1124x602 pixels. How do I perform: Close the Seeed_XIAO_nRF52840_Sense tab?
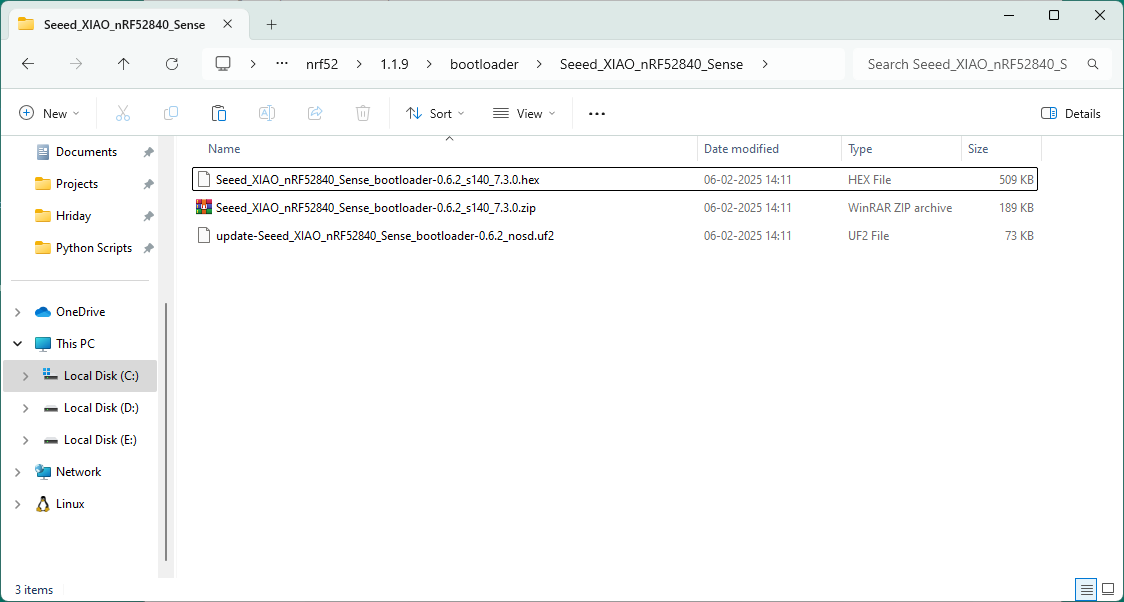click(227, 24)
